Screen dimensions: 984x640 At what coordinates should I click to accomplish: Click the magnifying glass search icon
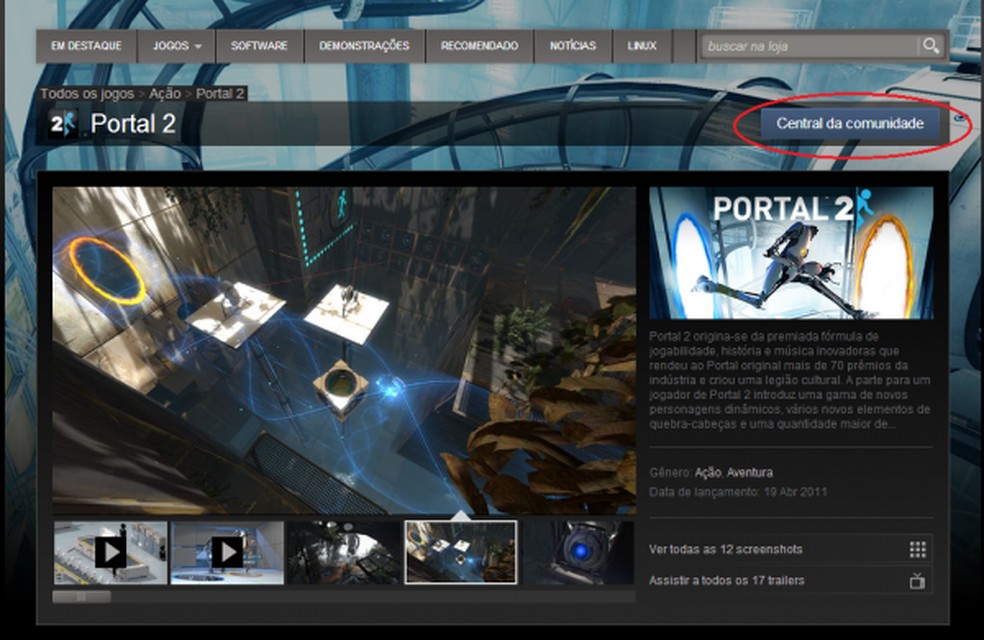pos(931,45)
